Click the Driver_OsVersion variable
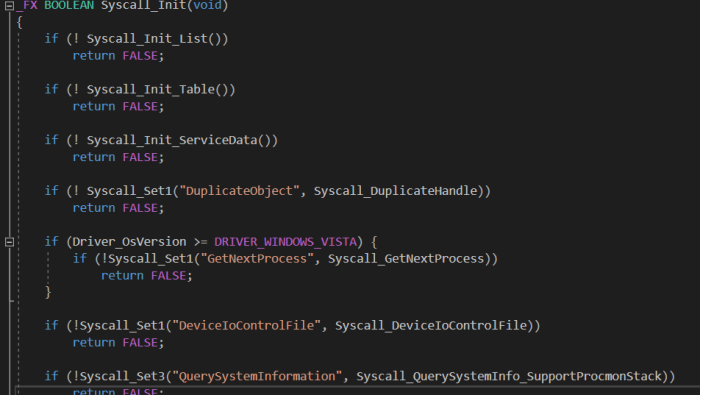The height and width of the screenshot is (395, 701). 129,242
